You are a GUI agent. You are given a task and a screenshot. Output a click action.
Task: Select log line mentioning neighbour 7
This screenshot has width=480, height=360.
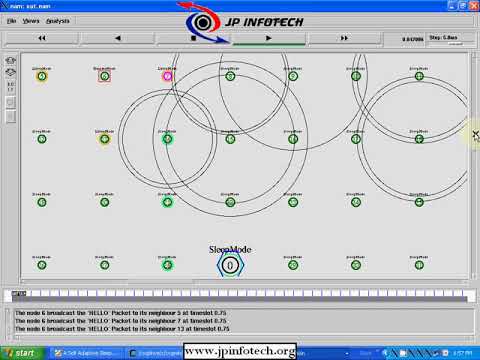[x=120, y=321]
